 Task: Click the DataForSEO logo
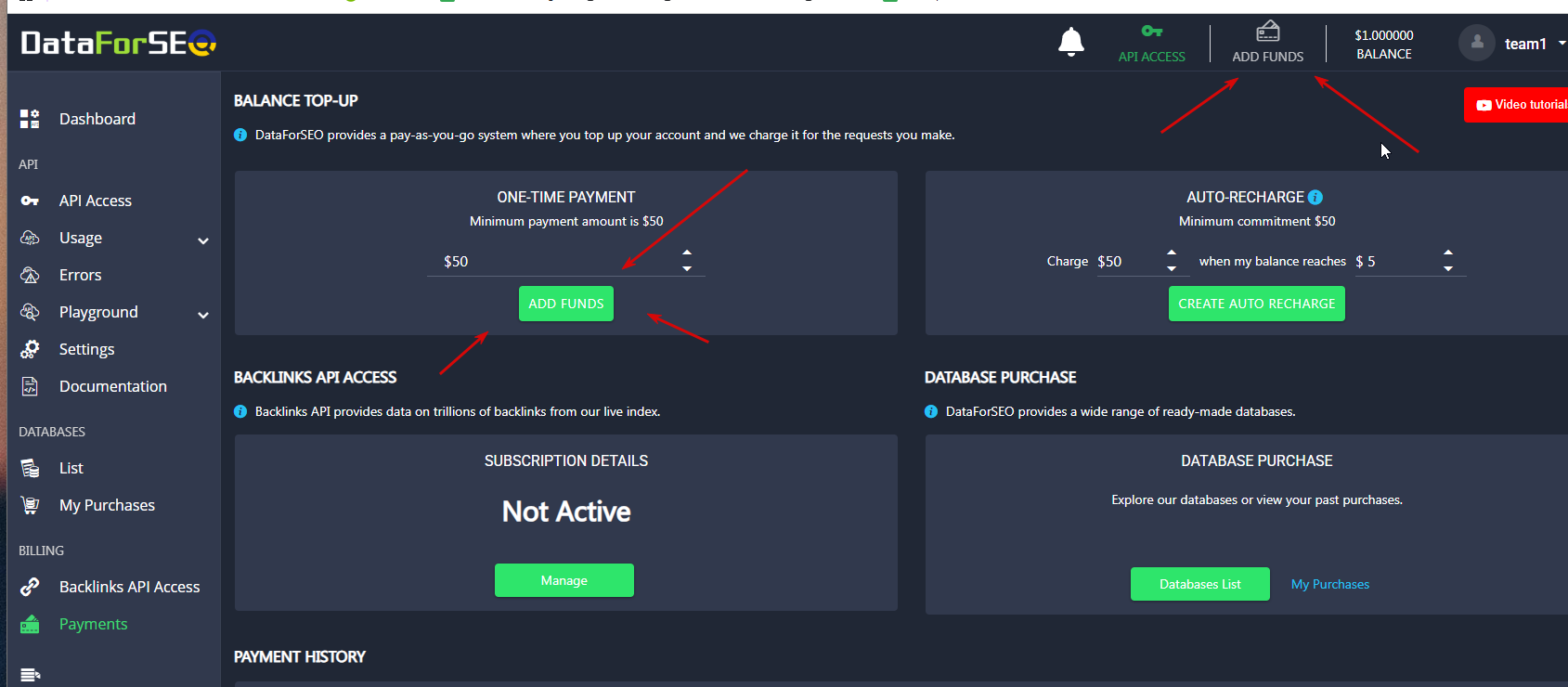[119, 43]
